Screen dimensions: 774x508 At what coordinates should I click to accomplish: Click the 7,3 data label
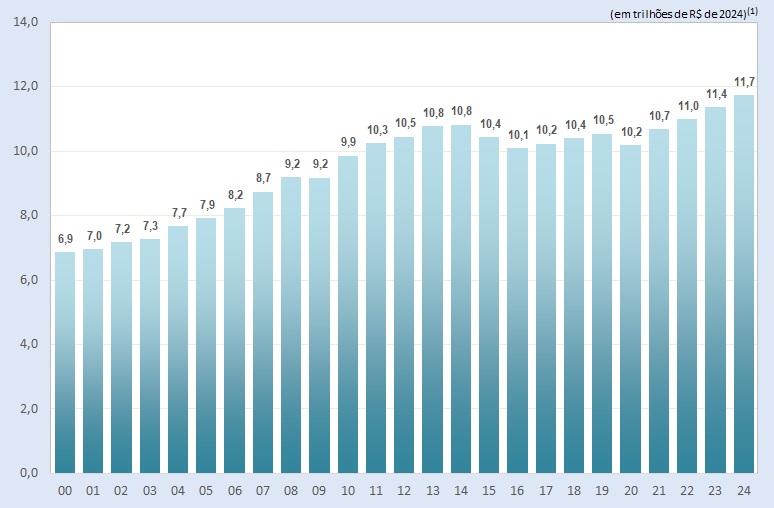coord(150,226)
